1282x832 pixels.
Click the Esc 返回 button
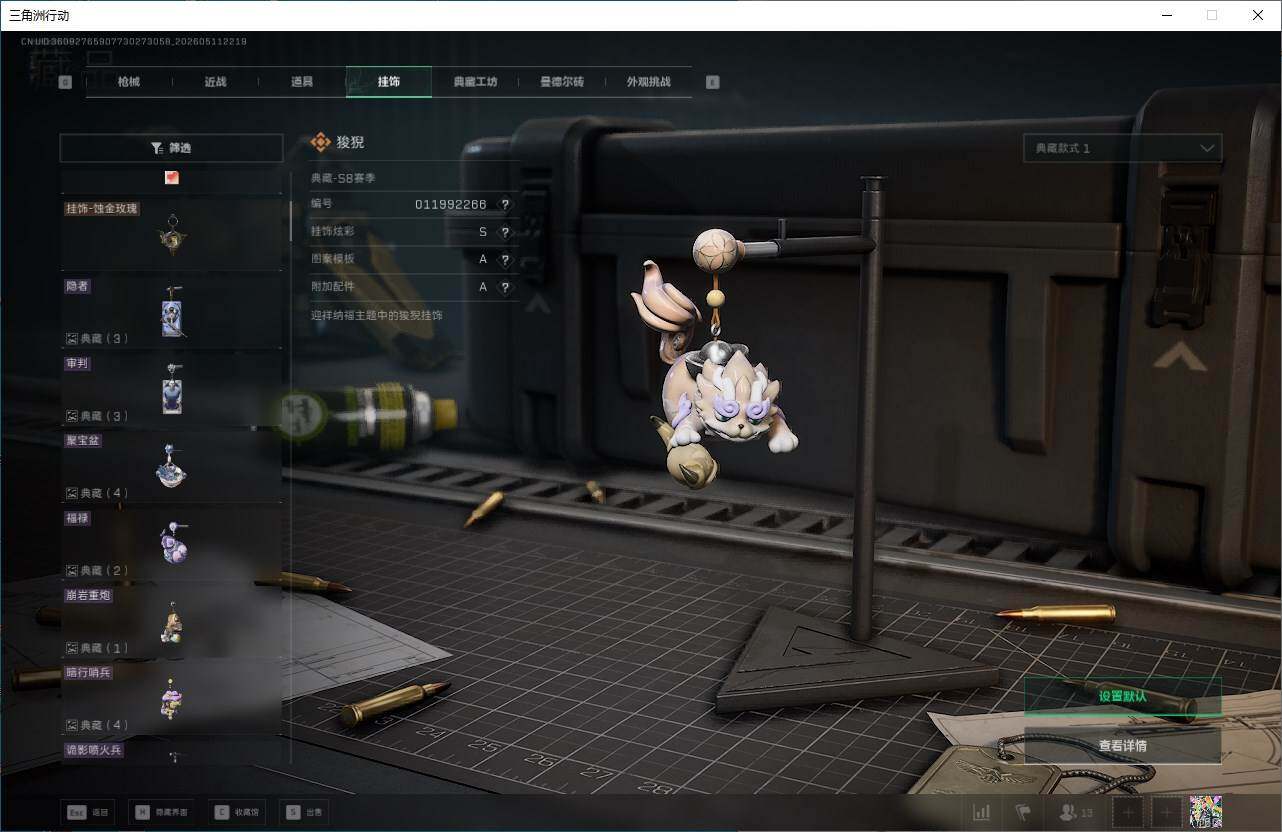point(88,813)
